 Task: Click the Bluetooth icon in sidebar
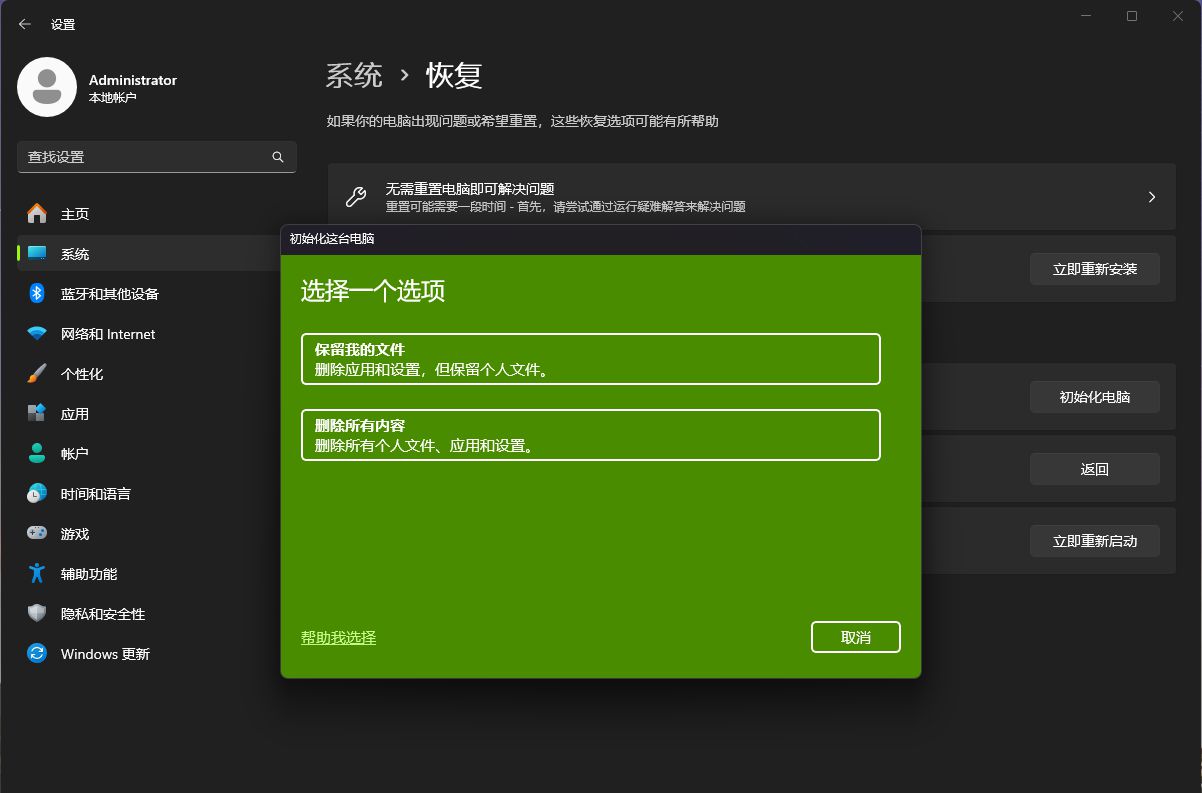(37, 294)
